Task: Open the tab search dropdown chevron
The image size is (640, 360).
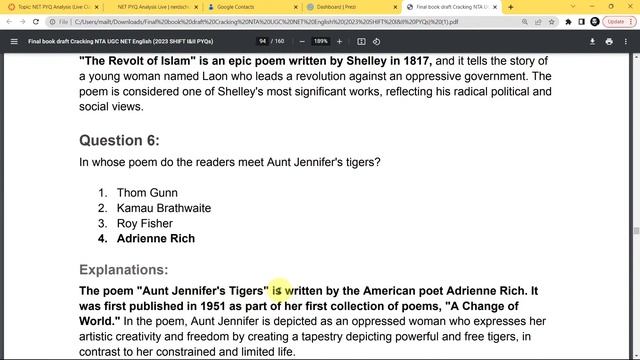Action: pos(573,7)
